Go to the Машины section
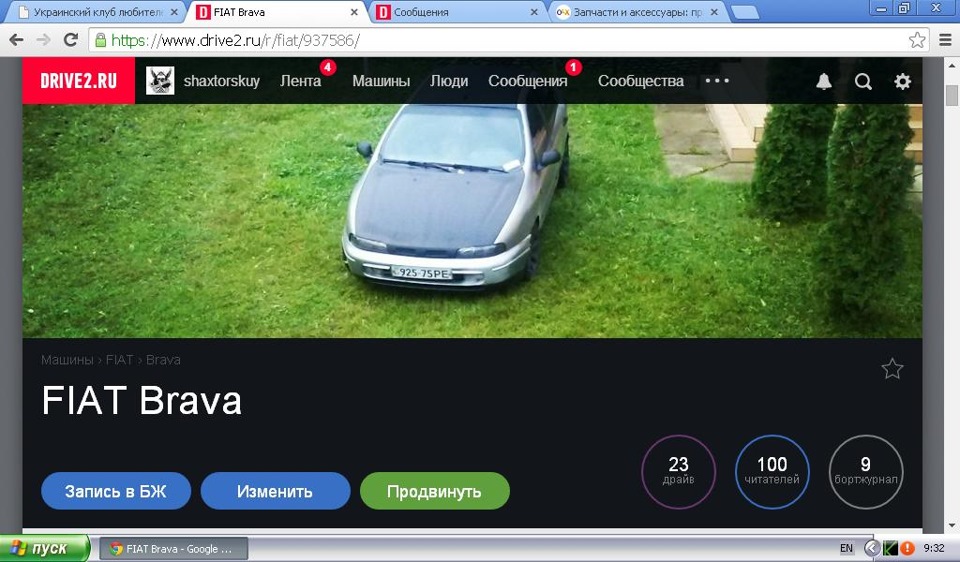Image resolution: width=960 pixels, height=562 pixels. pyautogui.click(x=381, y=81)
